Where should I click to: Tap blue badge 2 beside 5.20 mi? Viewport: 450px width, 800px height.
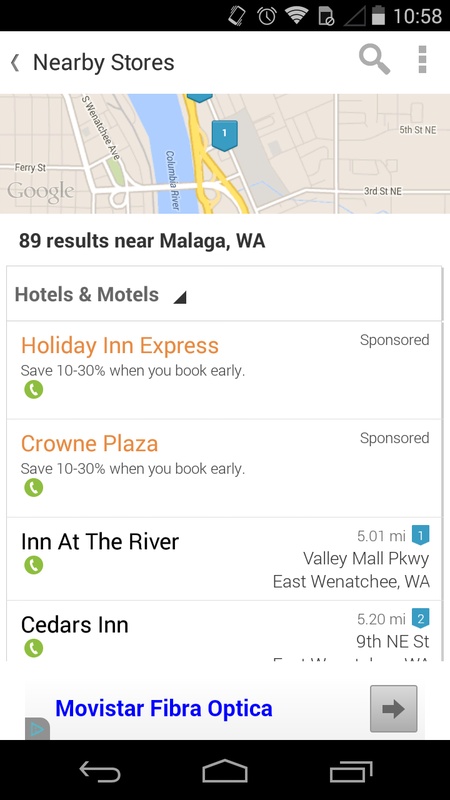tap(420, 618)
